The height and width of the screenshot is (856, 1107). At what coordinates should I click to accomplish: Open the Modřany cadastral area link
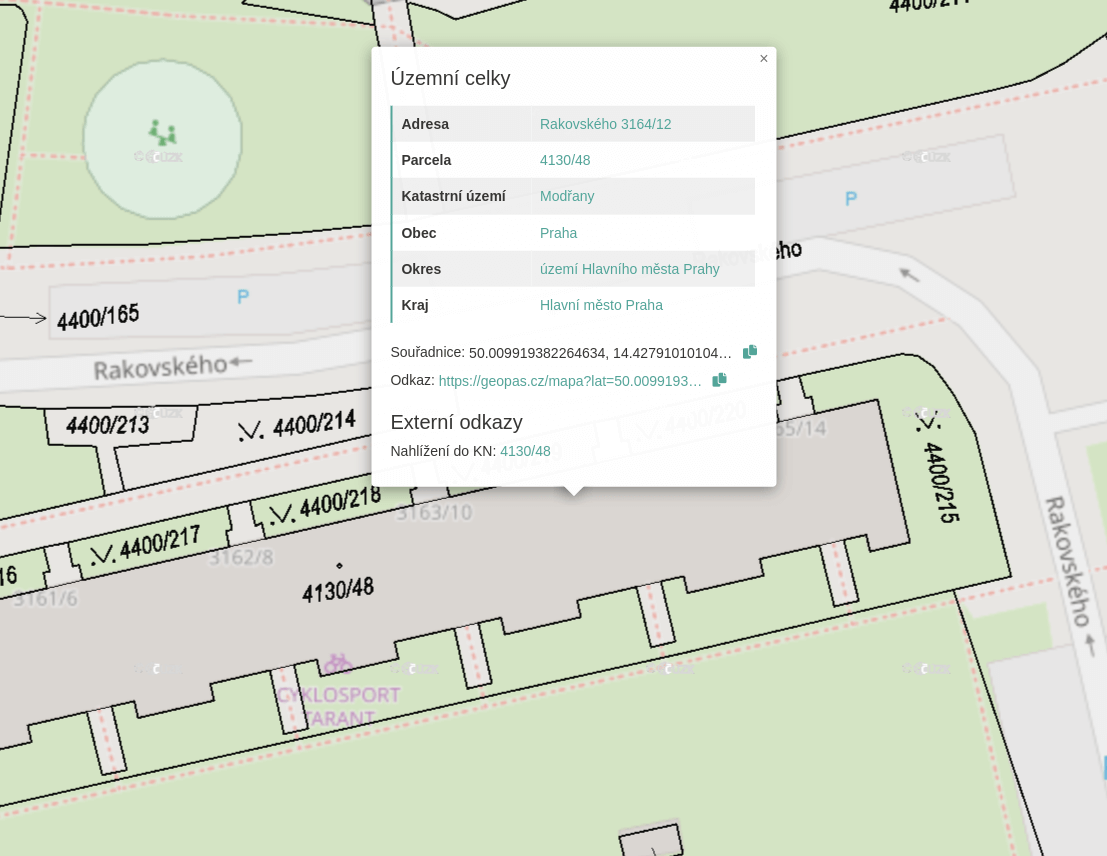[567, 196]
